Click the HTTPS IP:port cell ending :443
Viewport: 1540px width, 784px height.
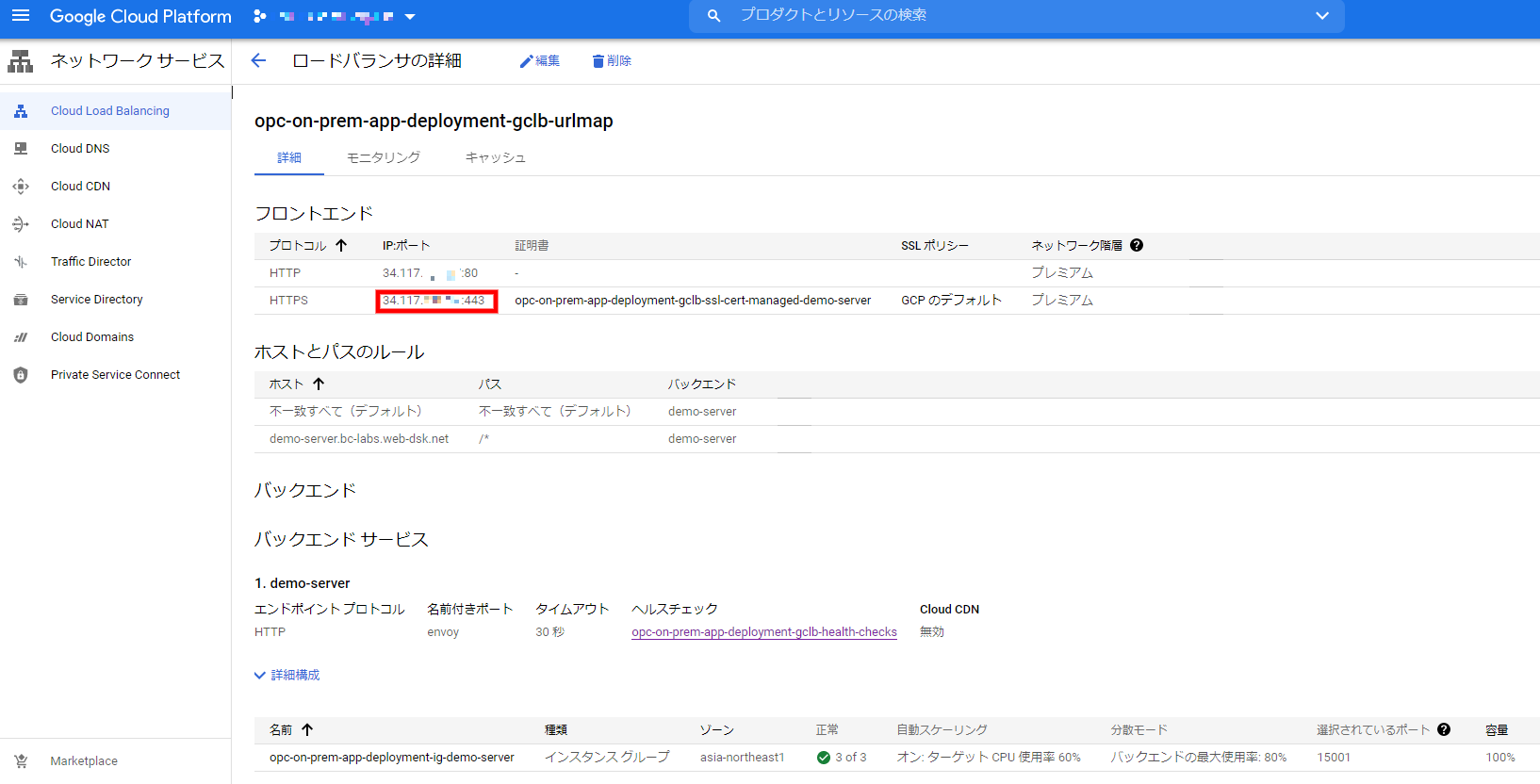coord(434,301)
